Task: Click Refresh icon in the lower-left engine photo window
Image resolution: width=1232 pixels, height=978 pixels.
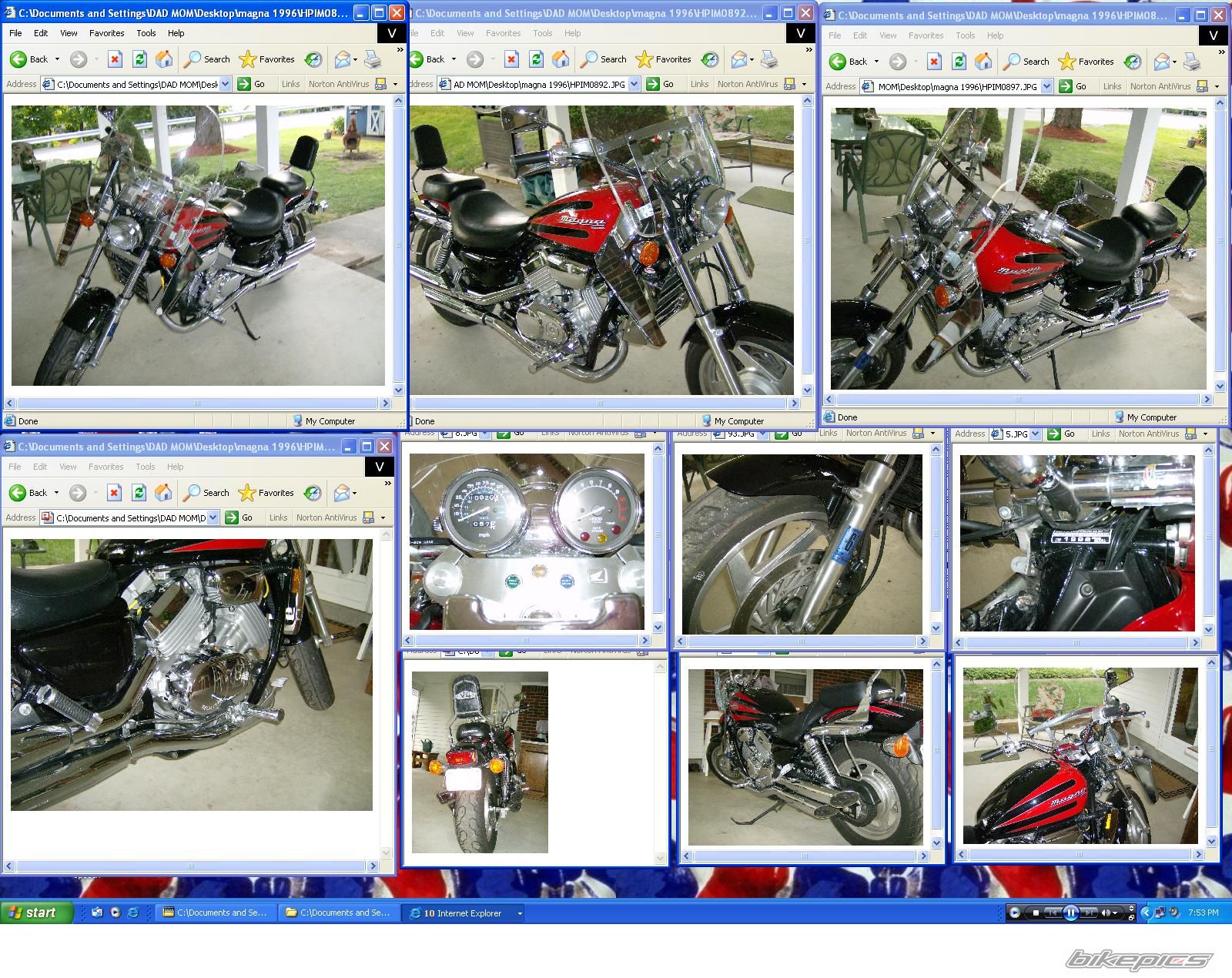Action: pyautogui.click(x=139, y=493)
